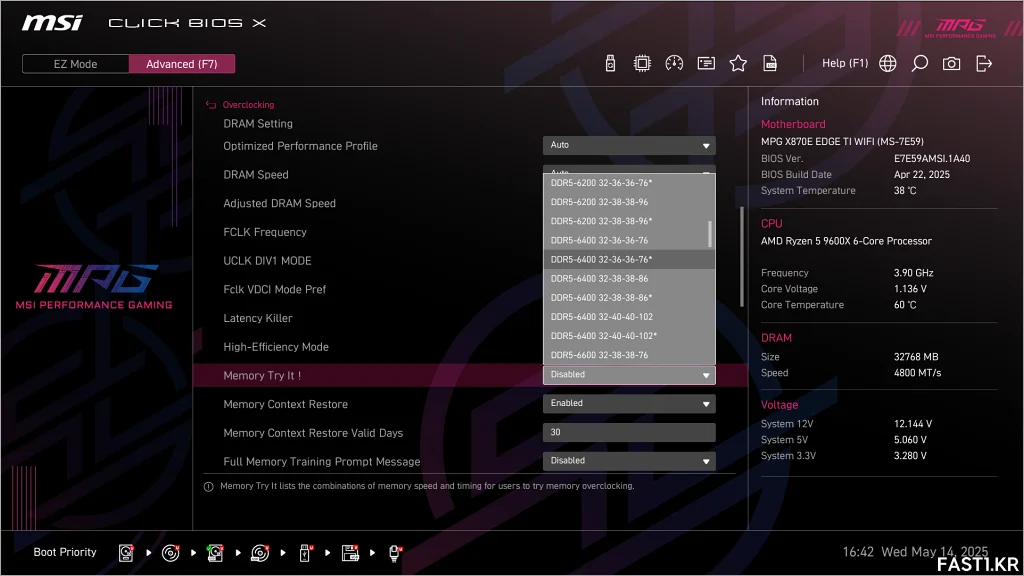Select USB optical disc boot device icon
The height and width of the screenshot is (576, 1024).
coord(260,552)
